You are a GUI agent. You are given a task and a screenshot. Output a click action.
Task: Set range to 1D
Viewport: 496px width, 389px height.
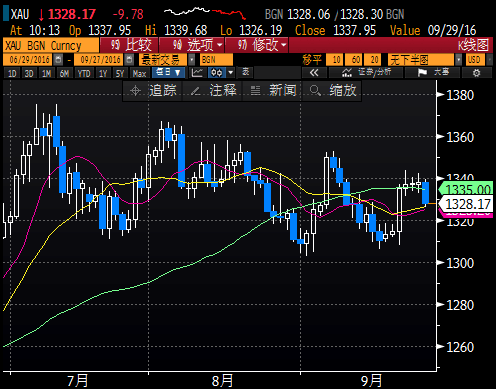click(12, 73)
